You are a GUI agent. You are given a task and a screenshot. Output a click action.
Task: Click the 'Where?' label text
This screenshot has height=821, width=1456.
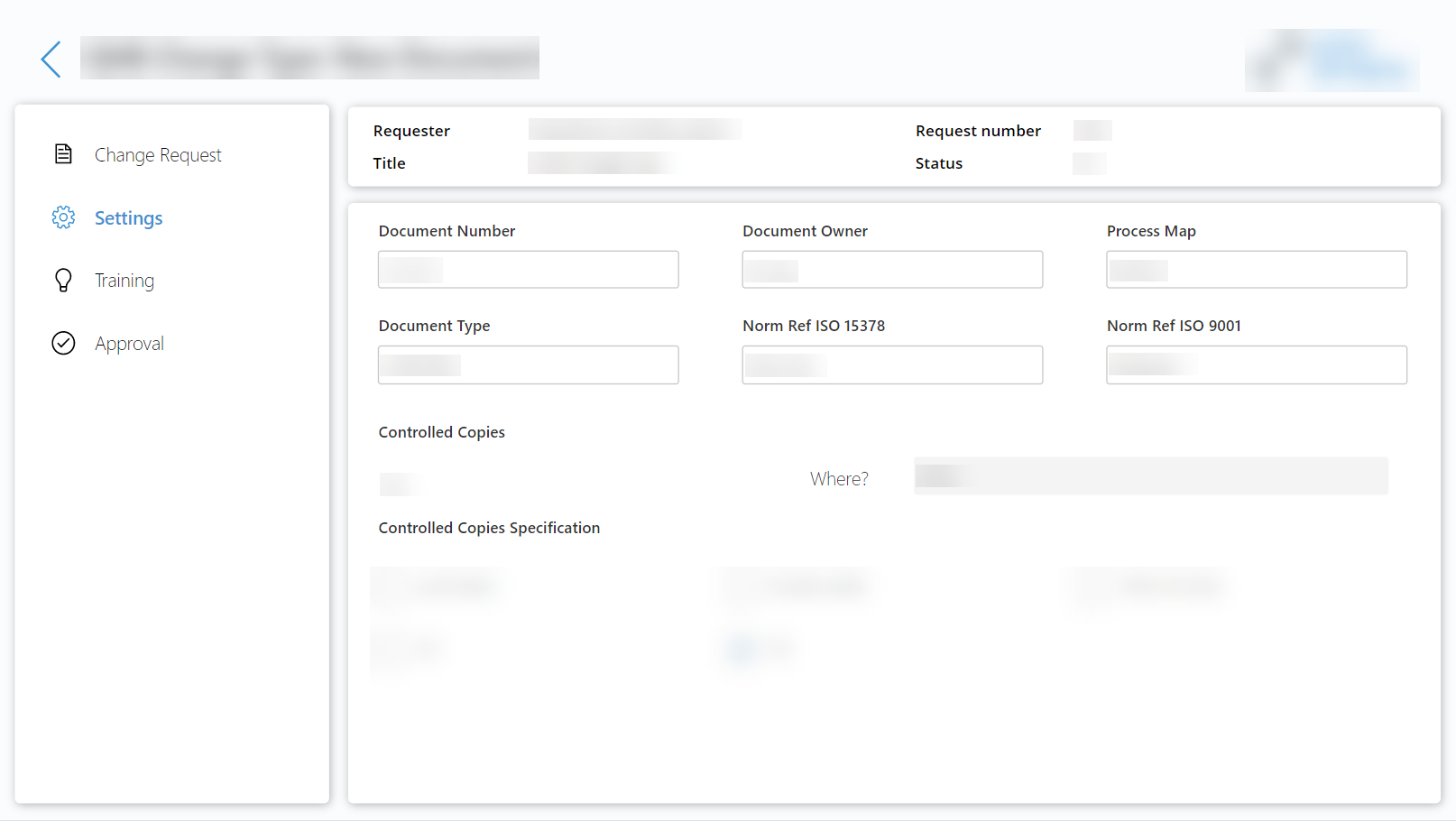(x=839, y=479)
